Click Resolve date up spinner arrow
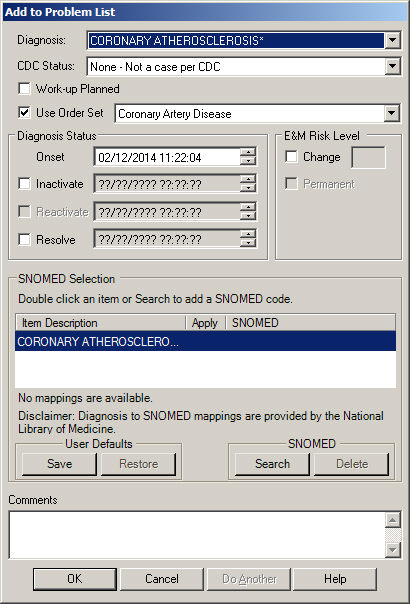This screenshot has width=410, height=604. (248, 234)
